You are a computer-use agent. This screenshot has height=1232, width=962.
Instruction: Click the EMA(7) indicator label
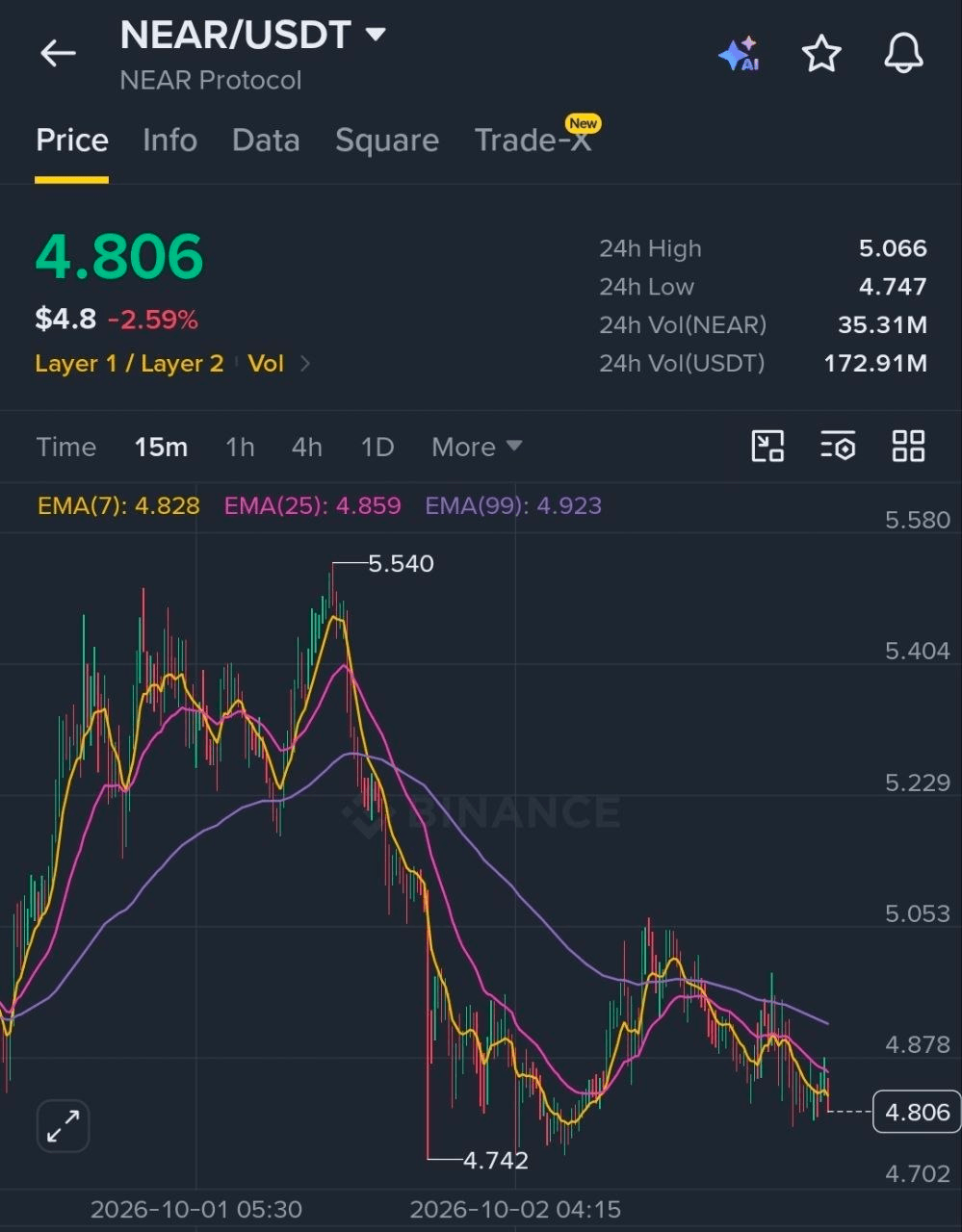(118, 505)
